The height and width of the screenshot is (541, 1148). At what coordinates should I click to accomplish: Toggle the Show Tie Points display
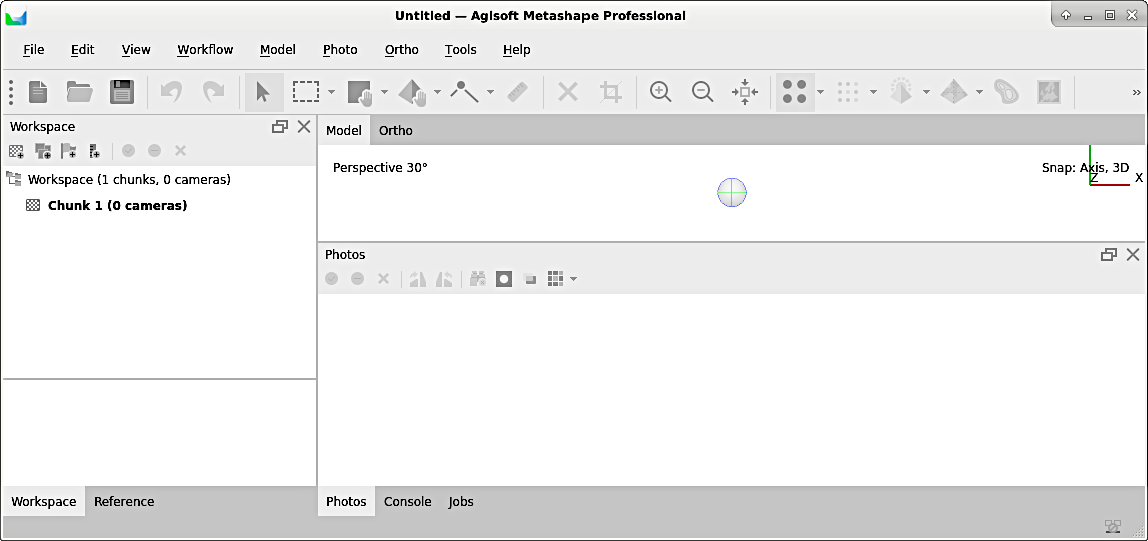(x=794, y=92)
